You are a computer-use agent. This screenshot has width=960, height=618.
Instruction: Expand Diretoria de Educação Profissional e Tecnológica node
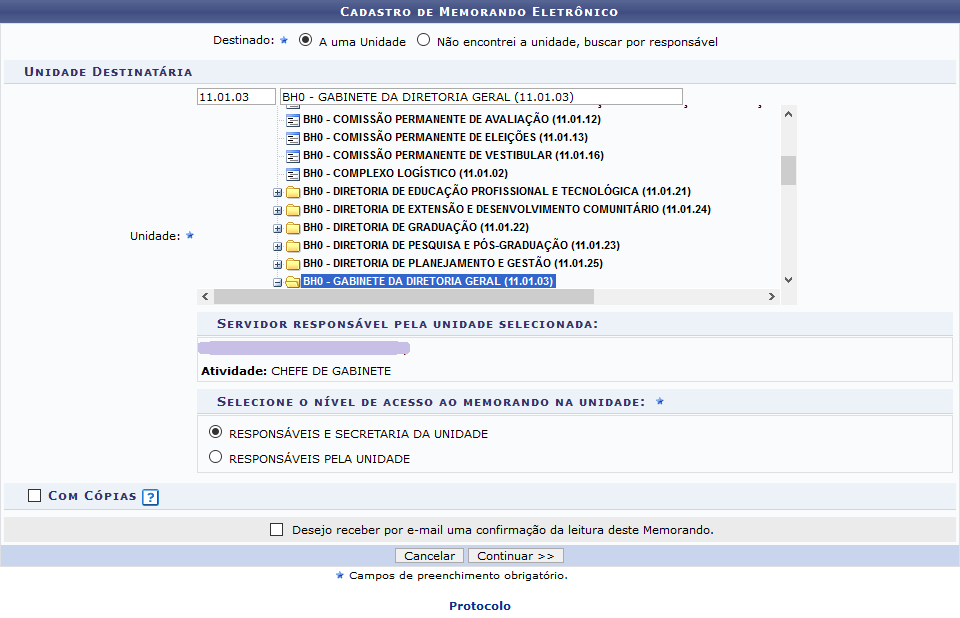coord(277,192)
